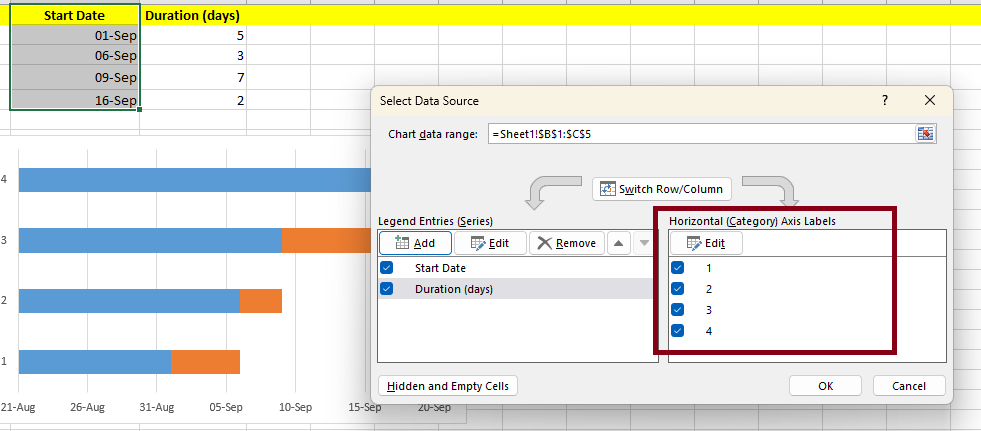Edit the horizontal category axis labels
The height and width of the screenshot is (431, 981).
(706, 243)
